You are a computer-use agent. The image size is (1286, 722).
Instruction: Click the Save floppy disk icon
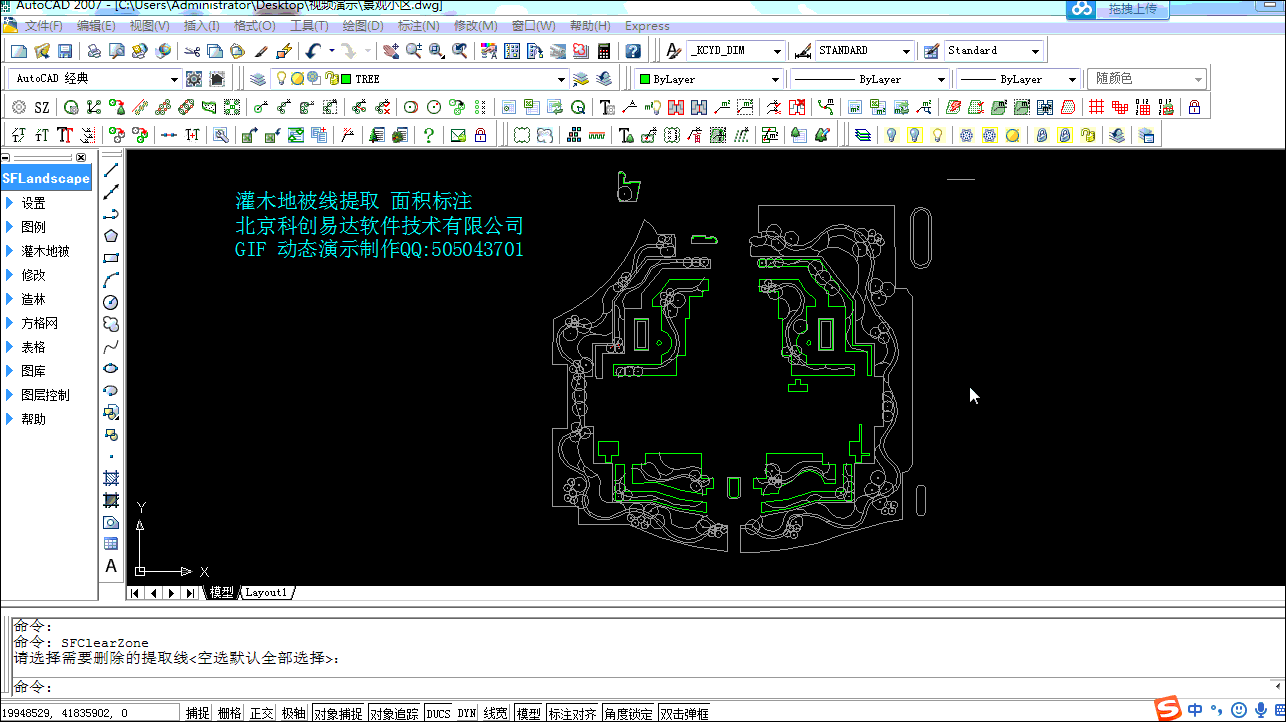pyautogui.click(x=65, y=51)
